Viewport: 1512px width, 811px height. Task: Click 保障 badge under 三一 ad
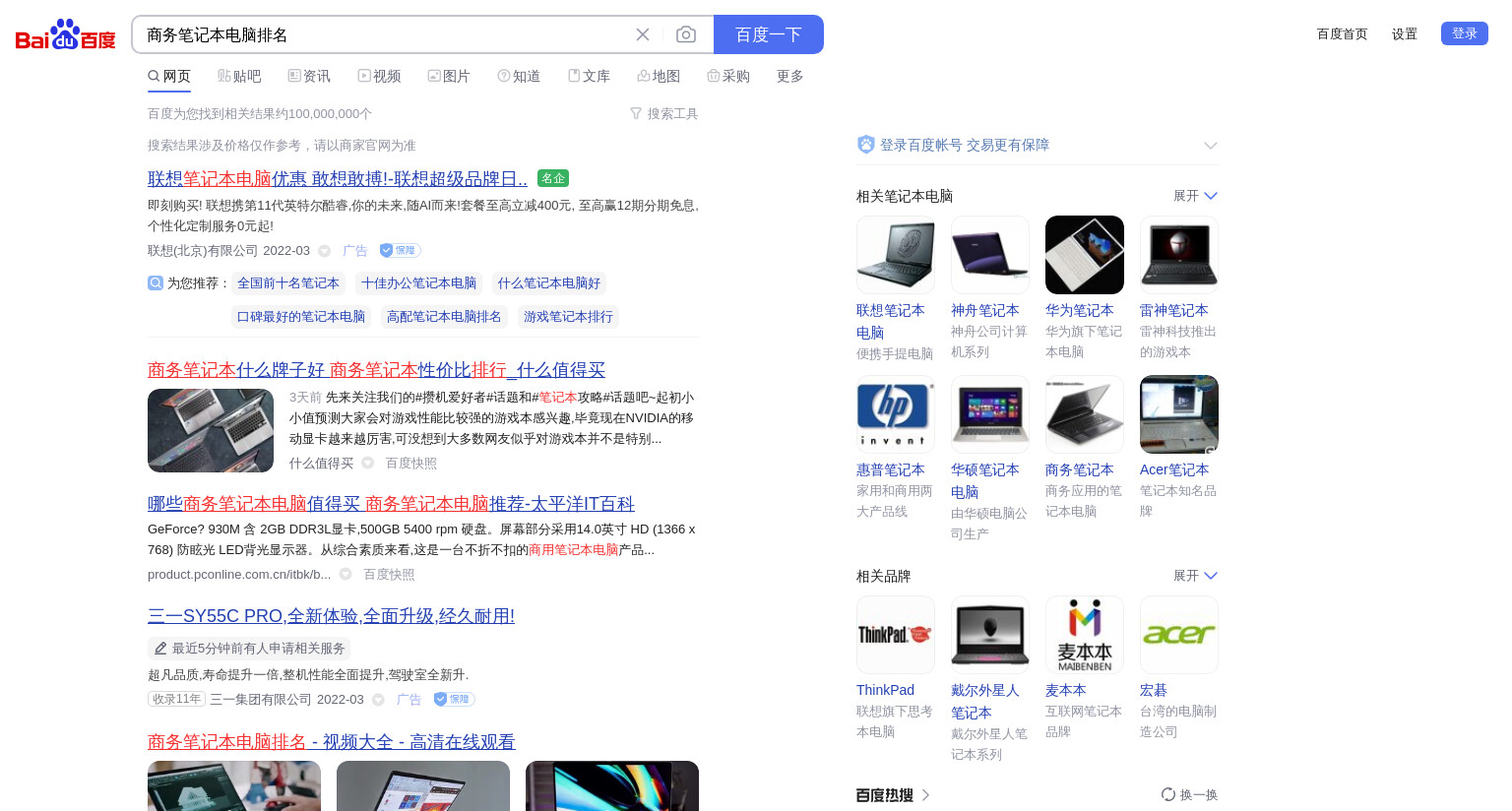click(455, 700)
